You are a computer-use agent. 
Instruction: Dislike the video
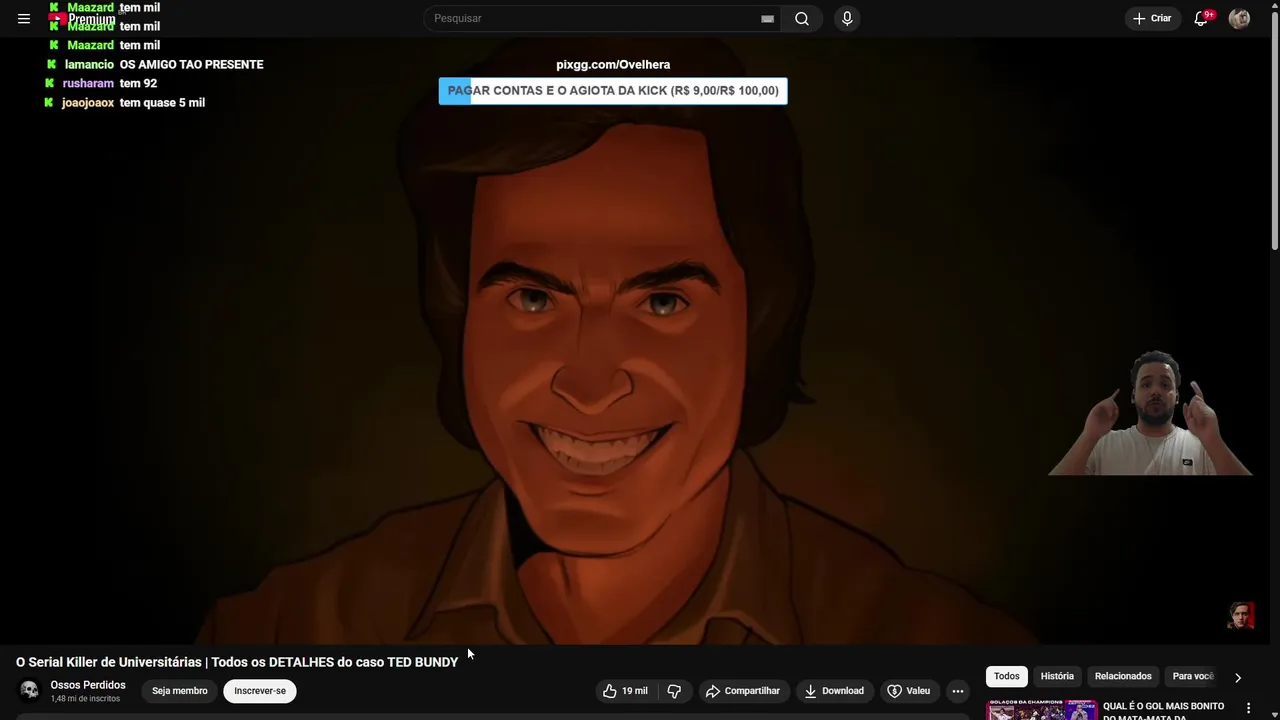click(674, 691)
